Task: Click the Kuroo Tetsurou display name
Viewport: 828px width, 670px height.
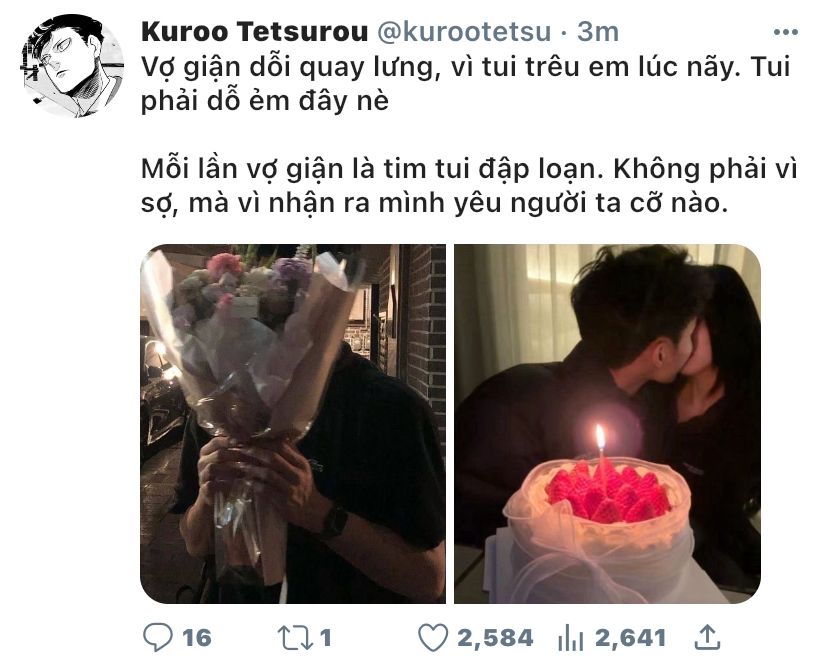Action: [x=255, y=32]
